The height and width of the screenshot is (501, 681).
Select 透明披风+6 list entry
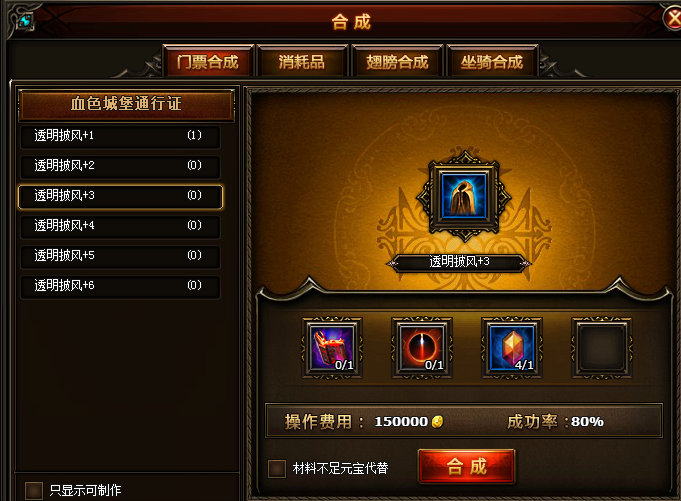[120, 286]
